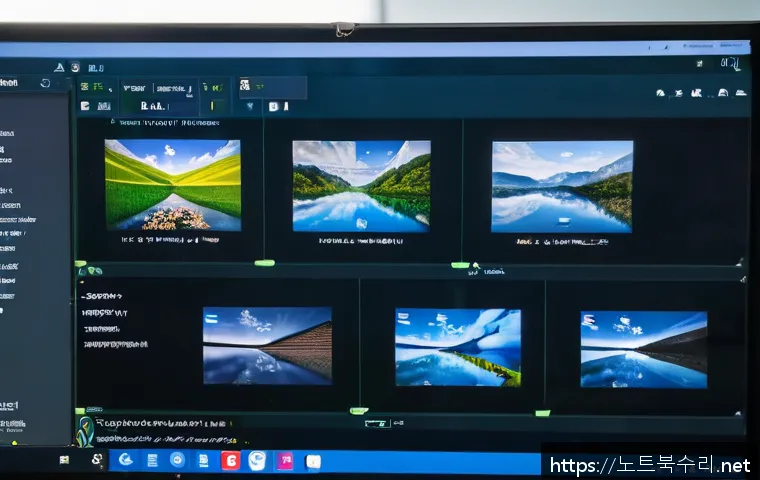The height and width of the screenshot is (480, 760).
Task: Select the bottom-center blue sky reflection photo
Action: point(457,347)
